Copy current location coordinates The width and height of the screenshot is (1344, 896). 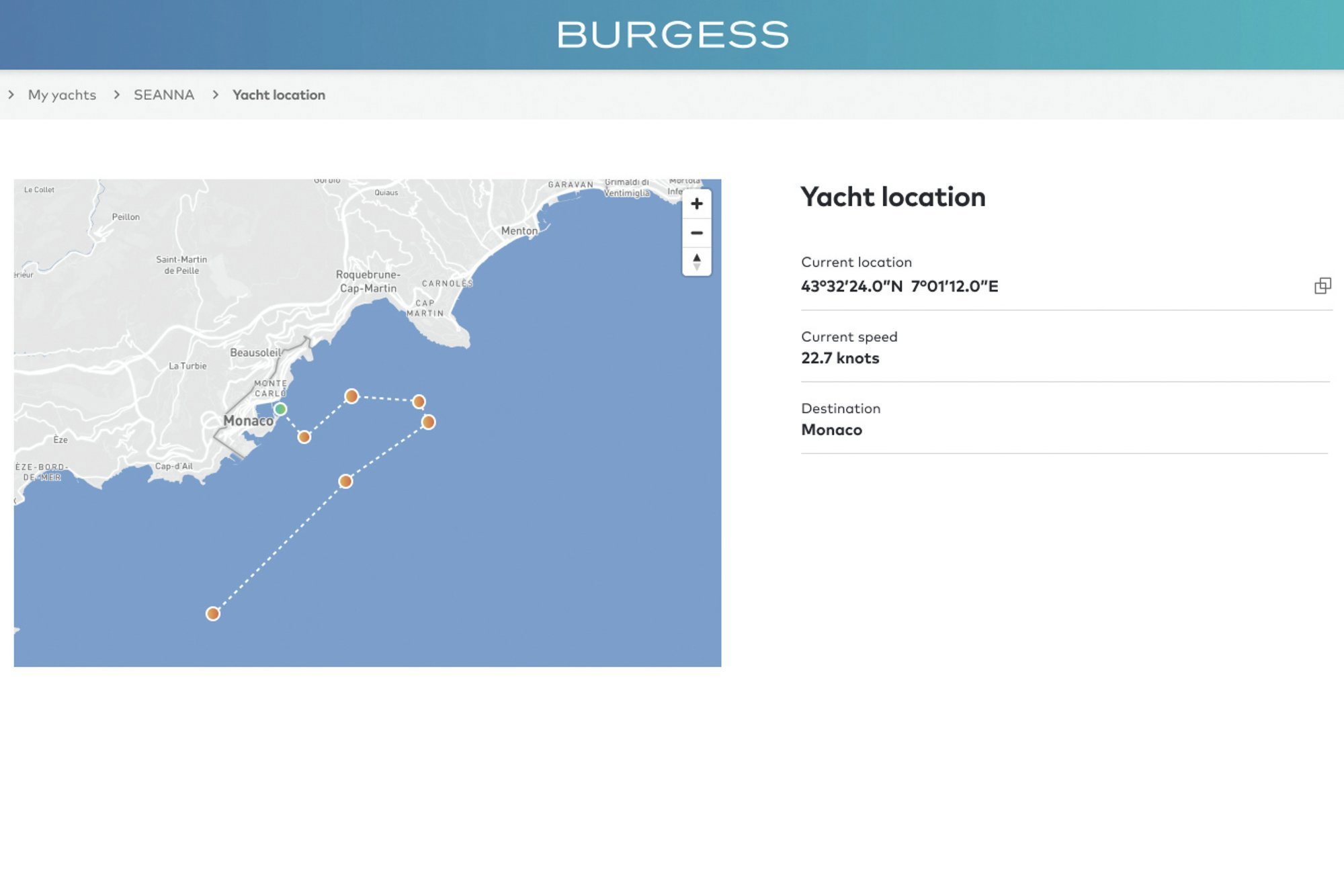point(1322,285)
